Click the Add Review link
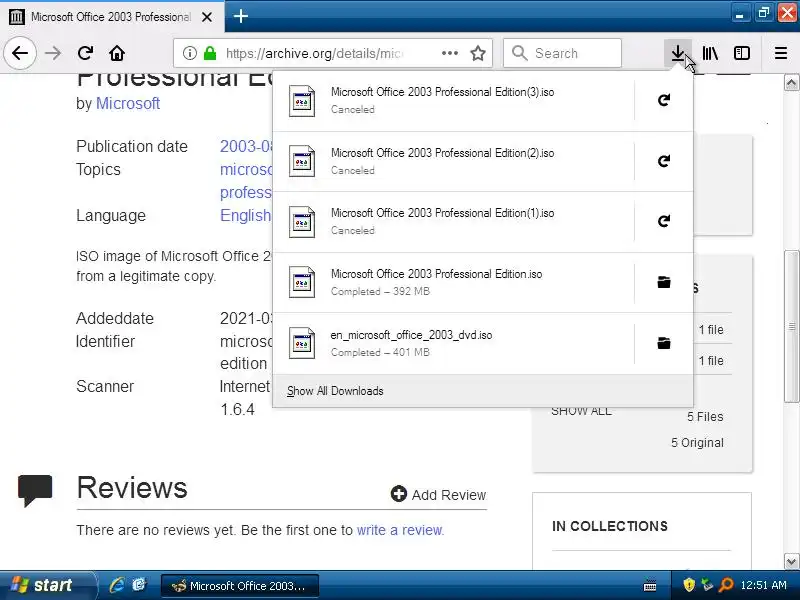This screenshot has height=600, width=800. [x=438, y=494]
